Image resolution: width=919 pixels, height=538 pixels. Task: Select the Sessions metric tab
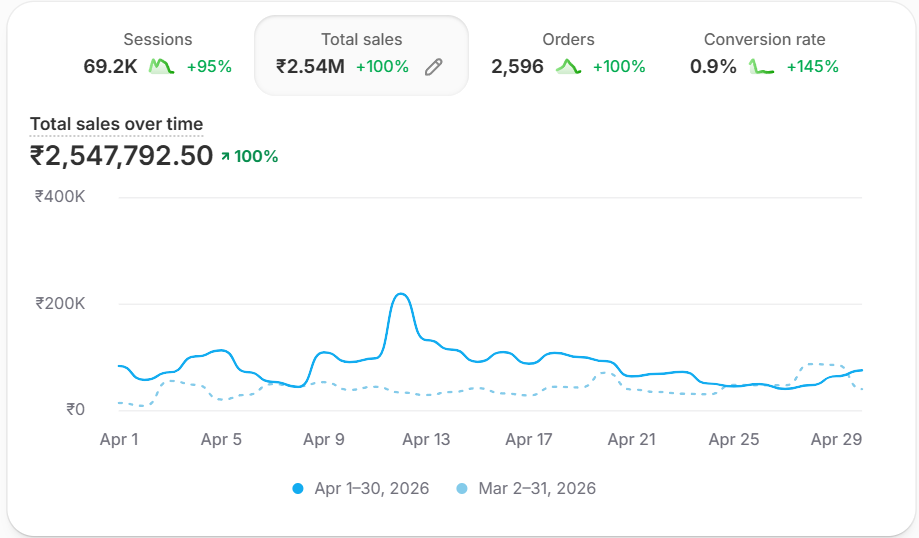[x=158, y=54]
